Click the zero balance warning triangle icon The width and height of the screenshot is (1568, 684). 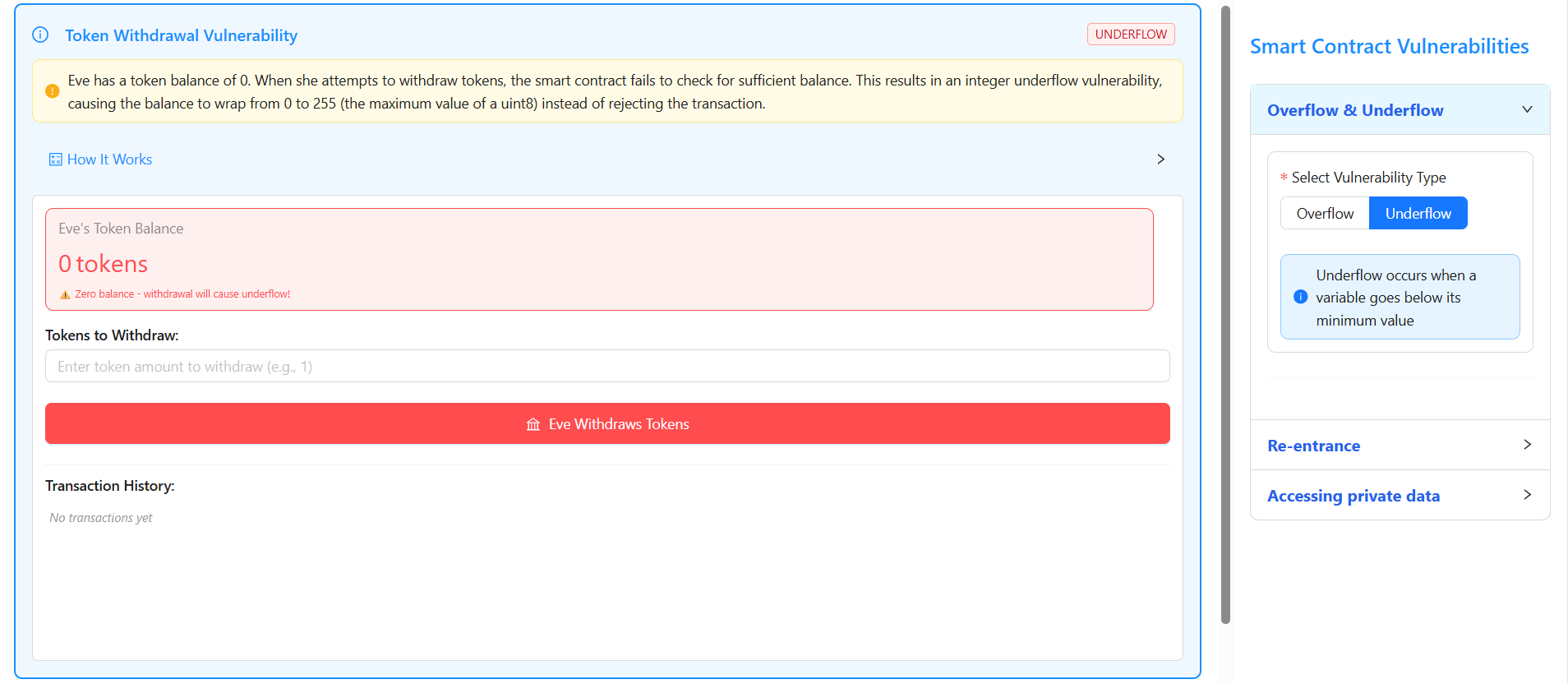pyautogui.click(x=65, y=294)
